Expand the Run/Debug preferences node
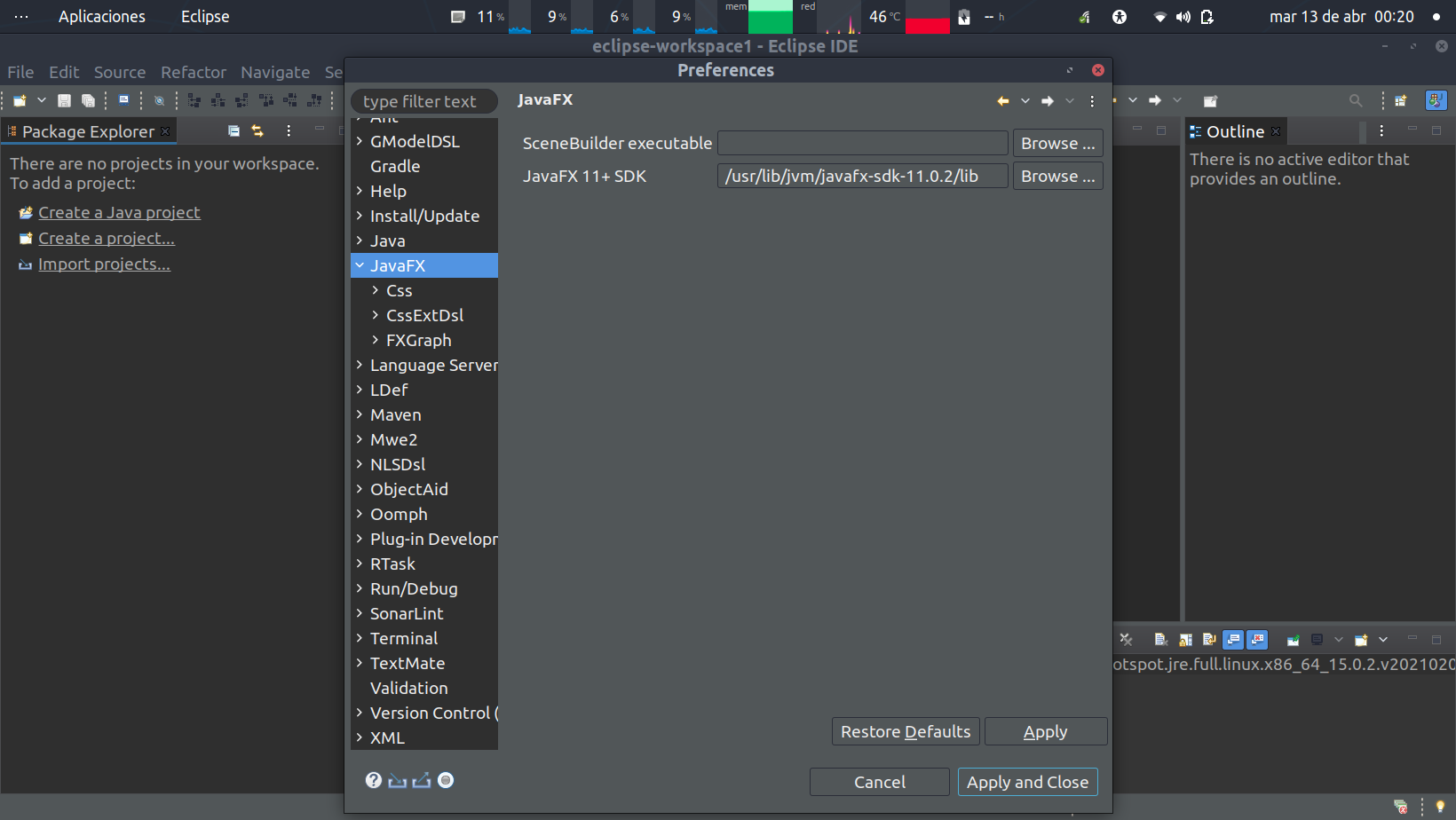This screenshot has width=1456, height=820. point(360,588)
